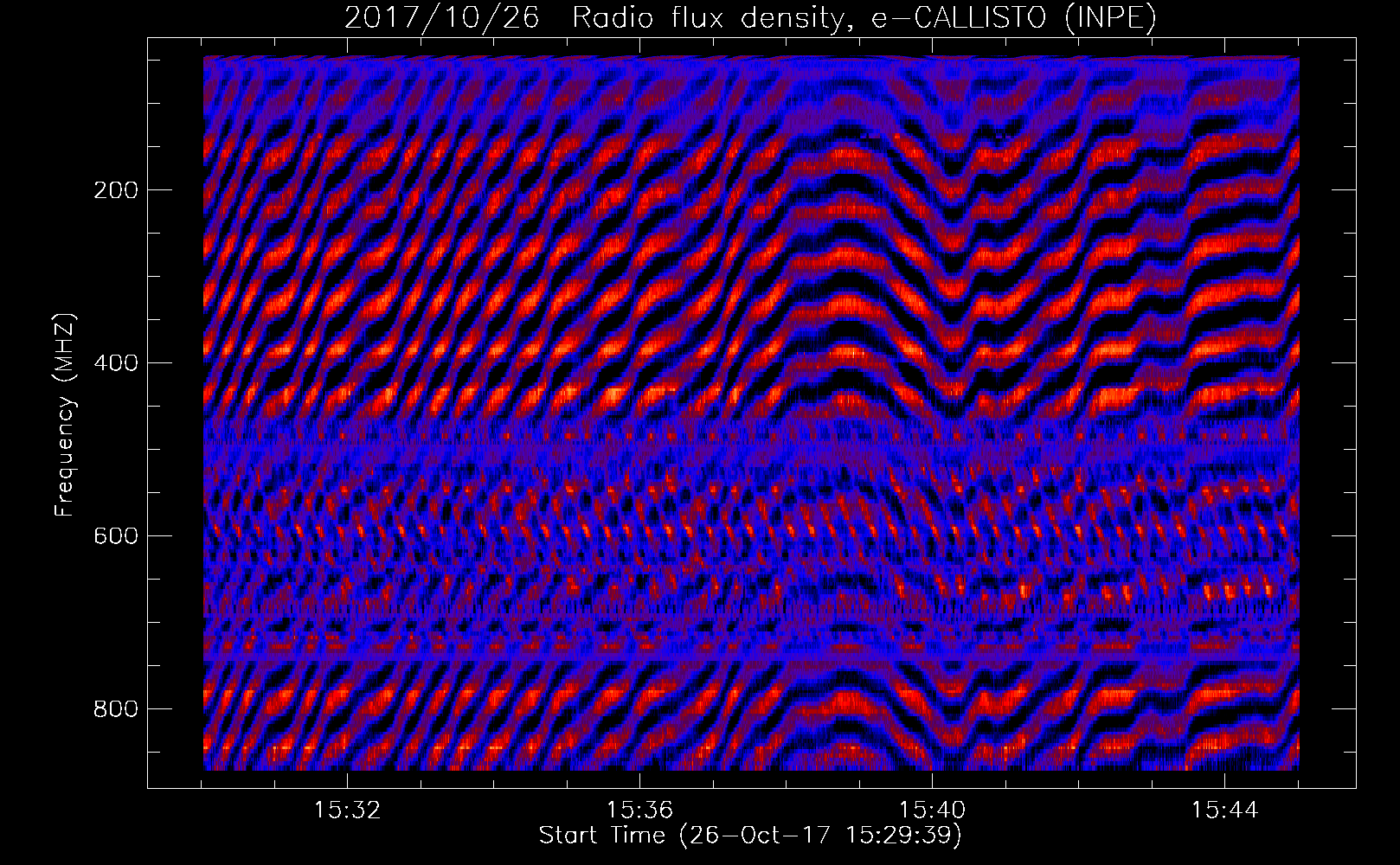Image resolution: width=1400 pixels, height=865 pixels.
Task: Click the 15:44 time tick label
Action: (1224, 811)
